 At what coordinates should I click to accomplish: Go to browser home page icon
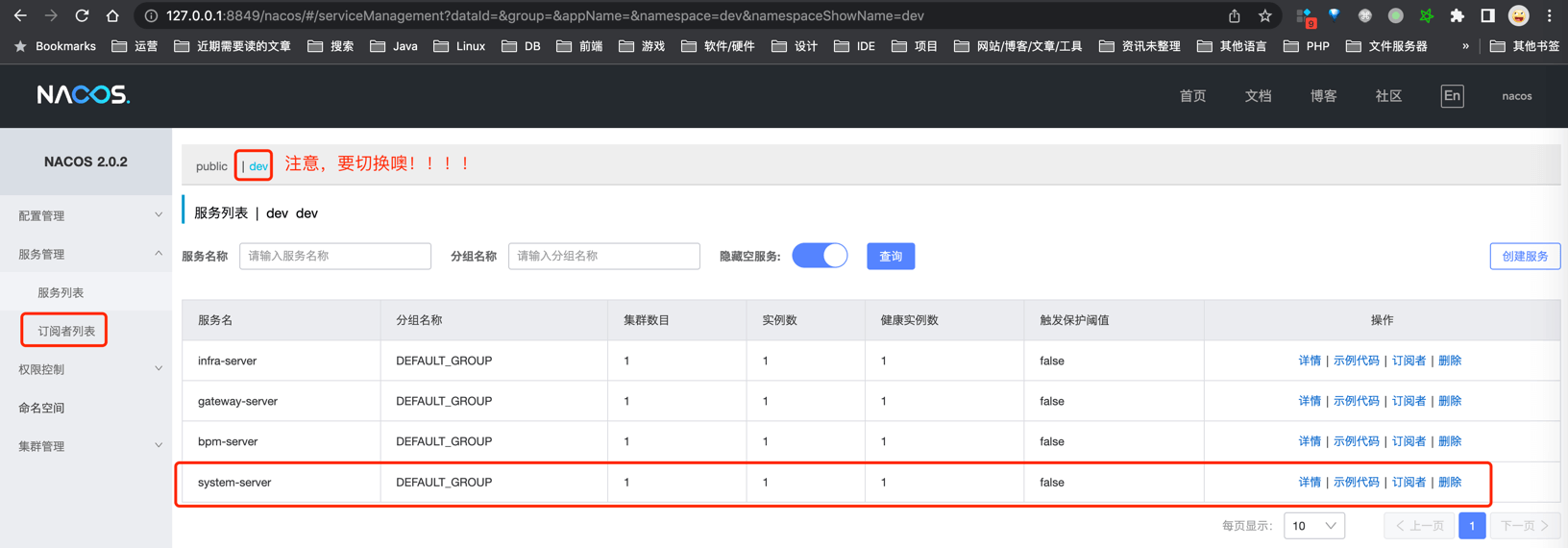pos(112,15)
